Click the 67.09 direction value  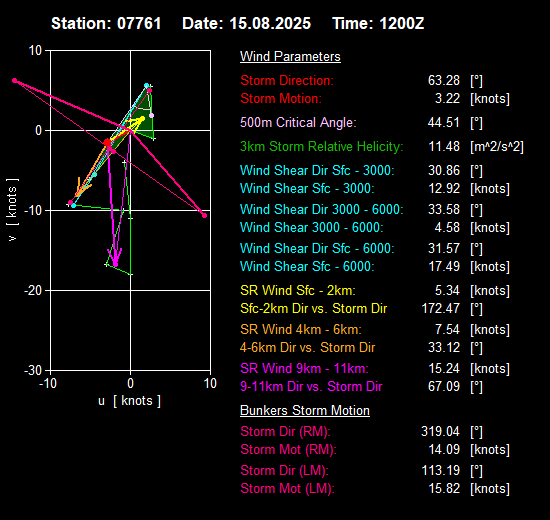444,386
